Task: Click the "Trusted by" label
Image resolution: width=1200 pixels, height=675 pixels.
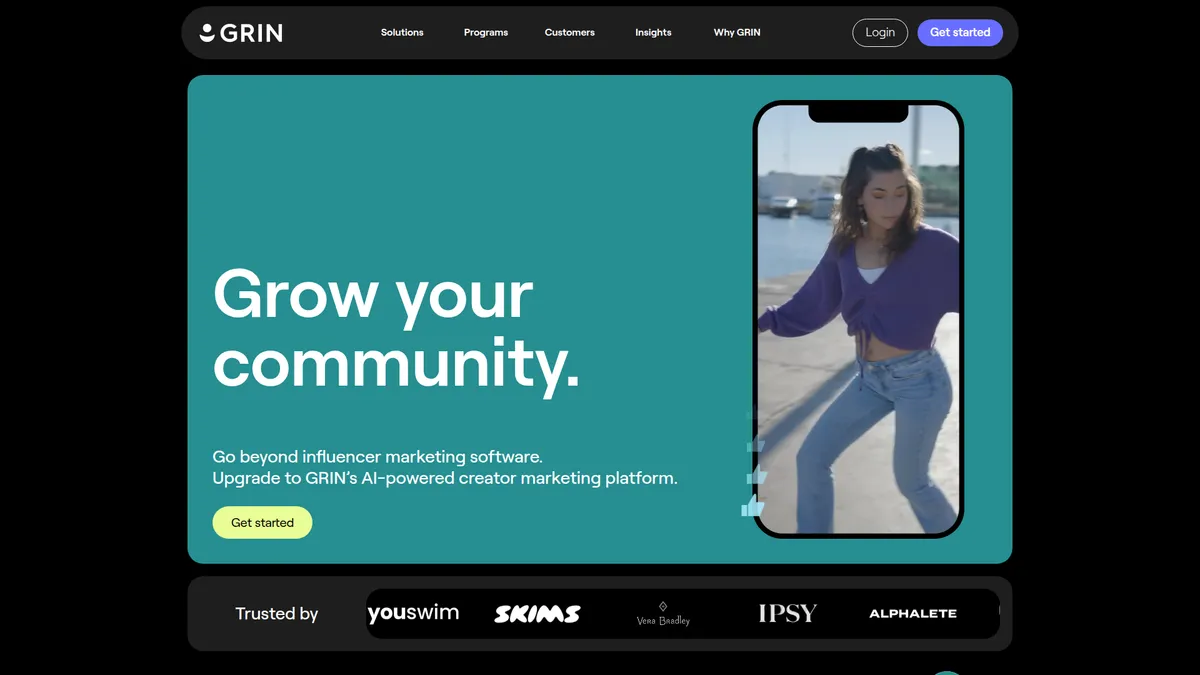Action: (x=276, y=614)
